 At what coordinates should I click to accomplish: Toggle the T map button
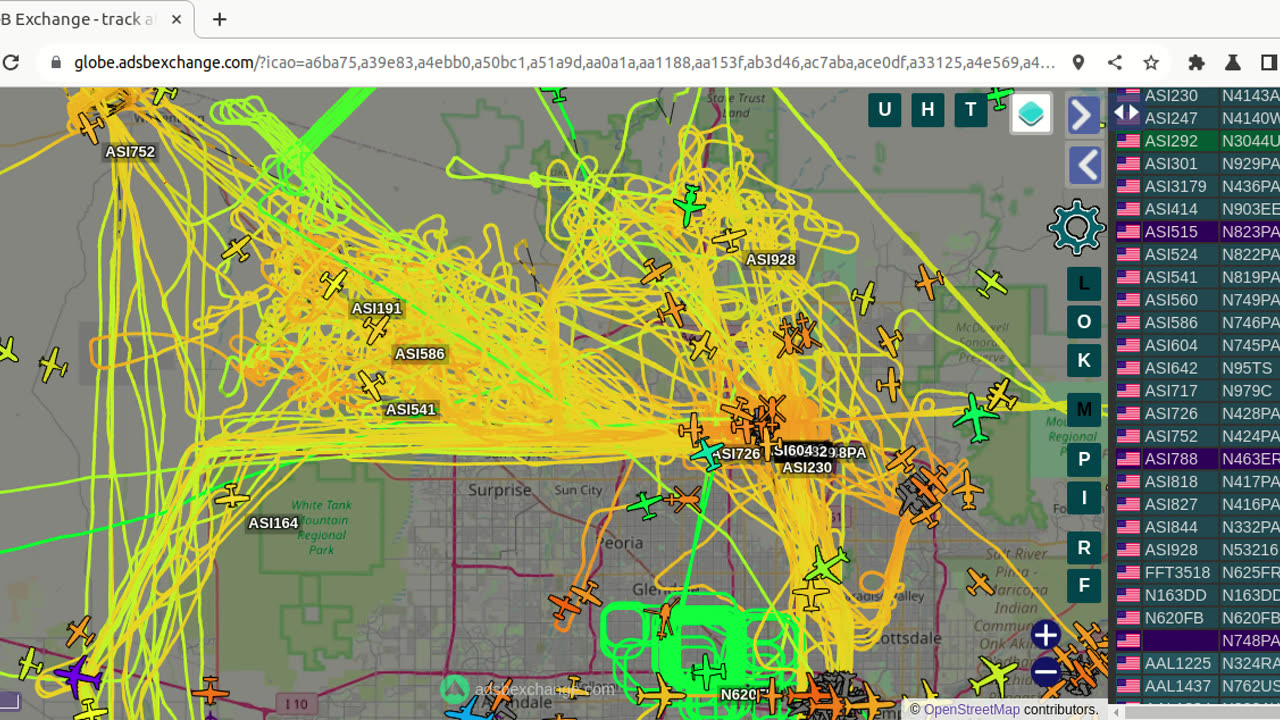[x=970, y=110]
